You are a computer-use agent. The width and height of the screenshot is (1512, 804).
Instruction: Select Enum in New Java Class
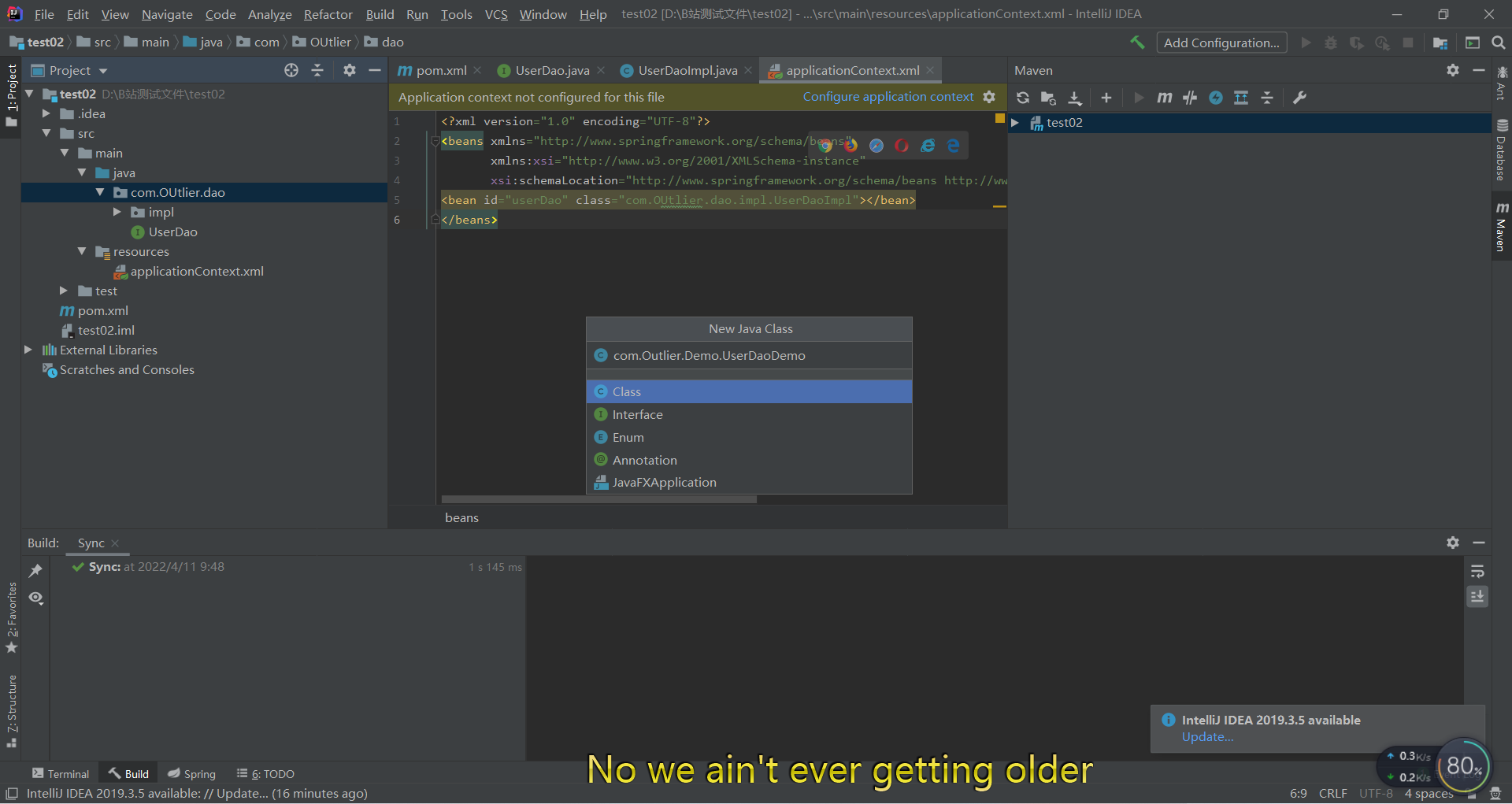coord(749,437)
